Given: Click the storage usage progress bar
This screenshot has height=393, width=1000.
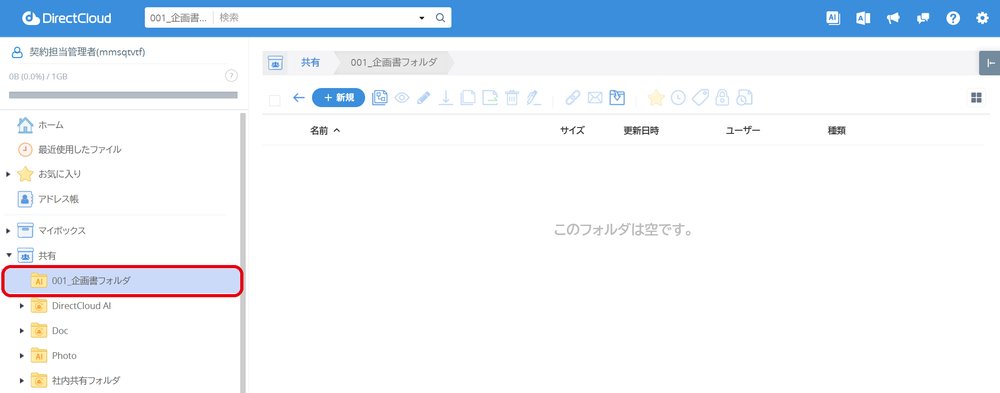Looking at the screenshot, I should pyautogui.click(x=123, y=95).
